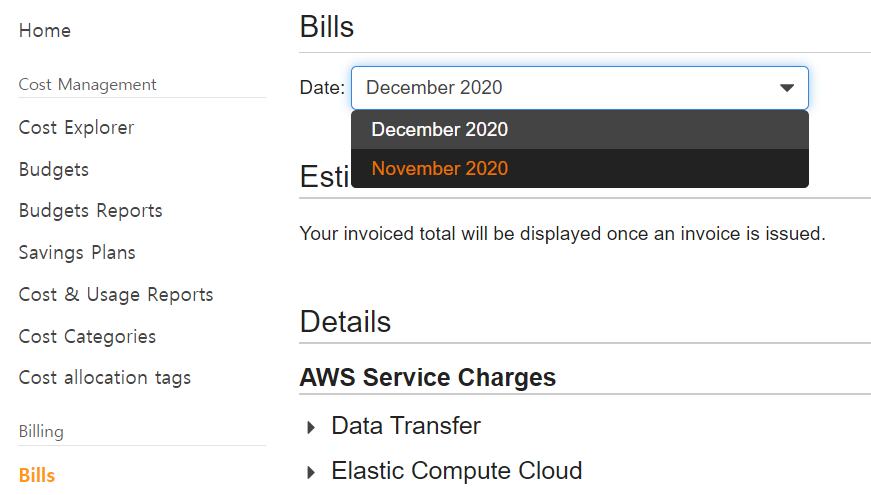
Task: Navigate to the Budgets page
Action: (x=54, y=170)
